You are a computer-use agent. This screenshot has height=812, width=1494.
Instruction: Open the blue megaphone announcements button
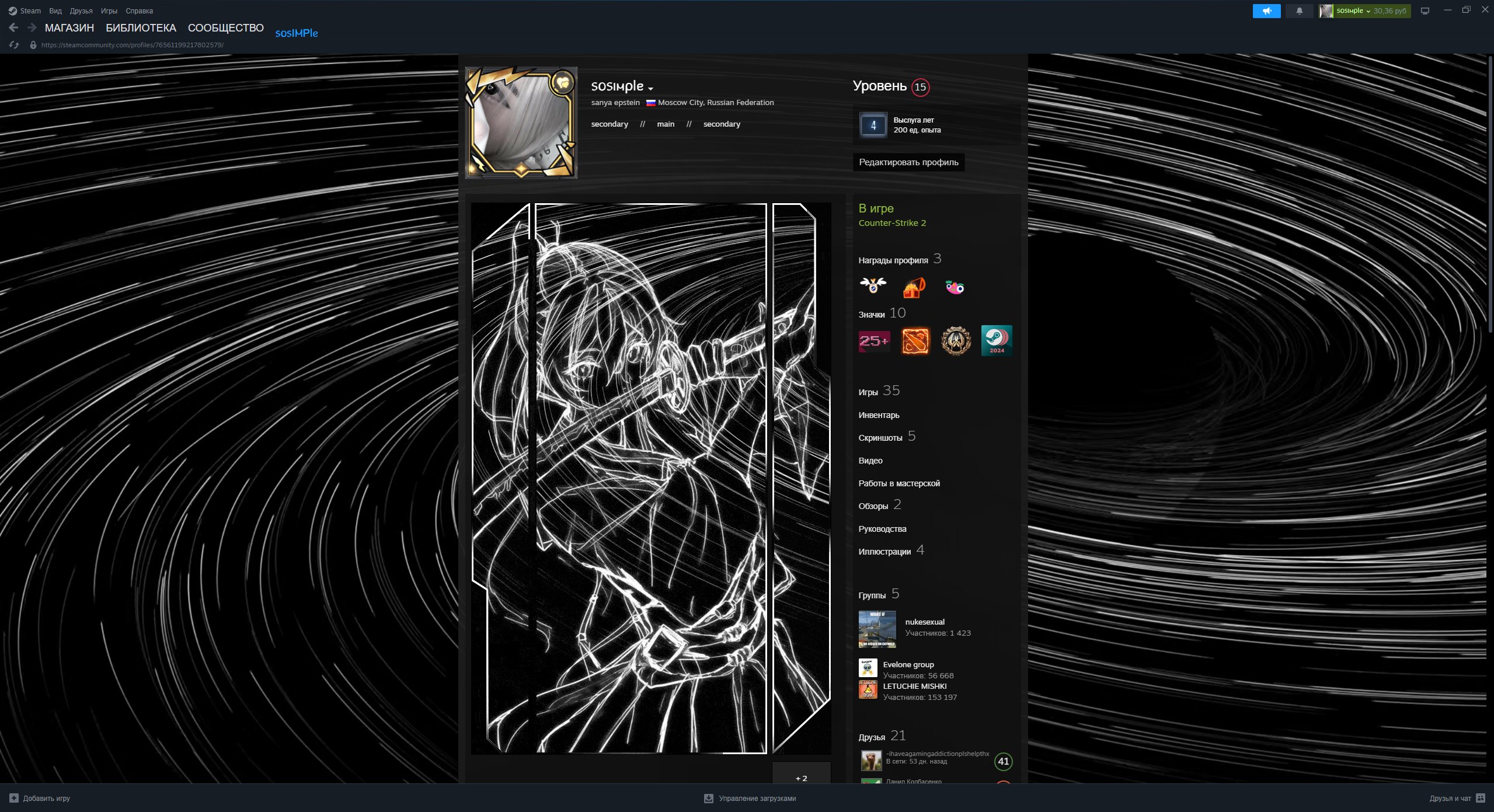(1266, 11)
